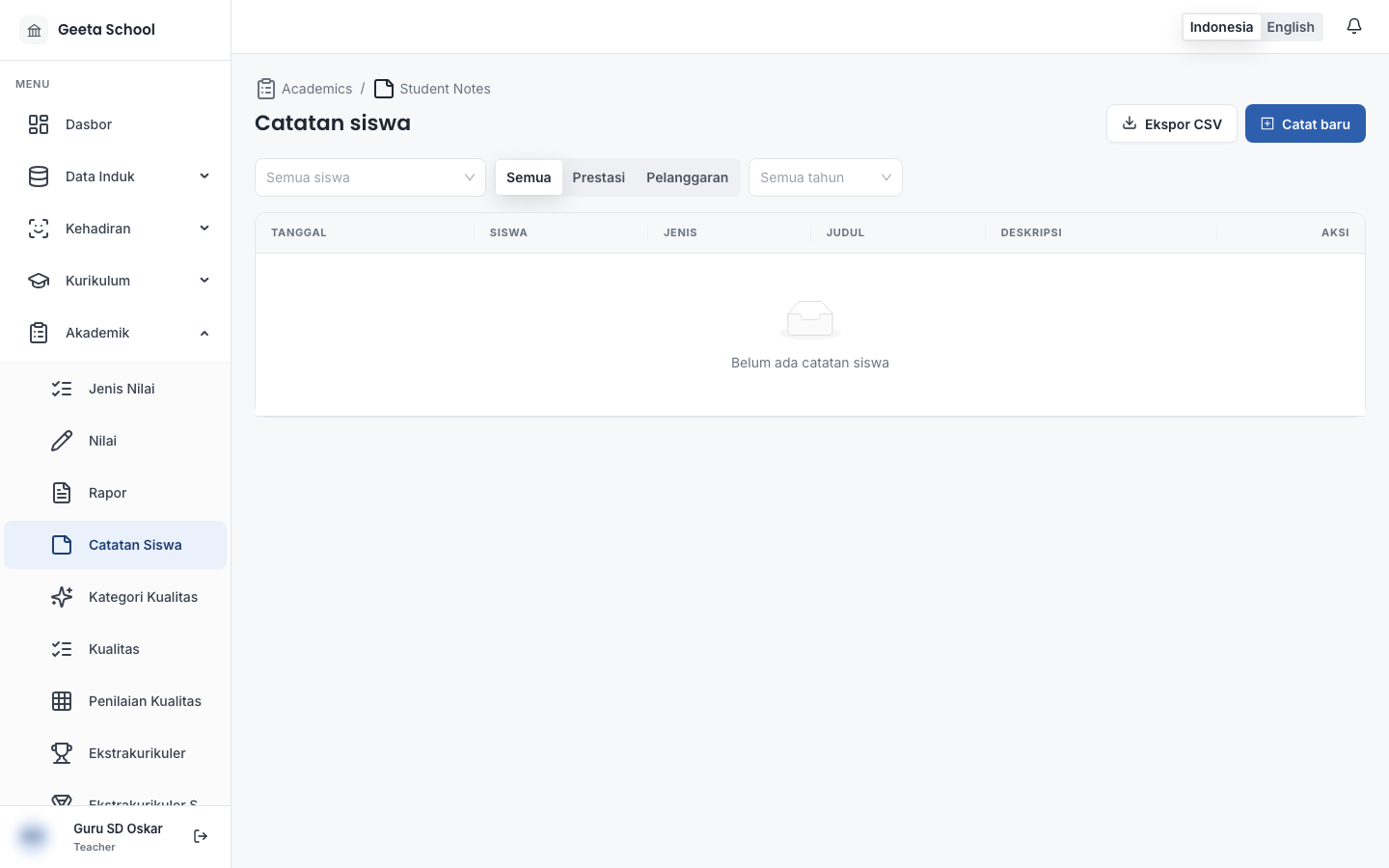The image size is (1389, 868).
Task: Click the Catat baru button
Action: [x=1305, y=123]
